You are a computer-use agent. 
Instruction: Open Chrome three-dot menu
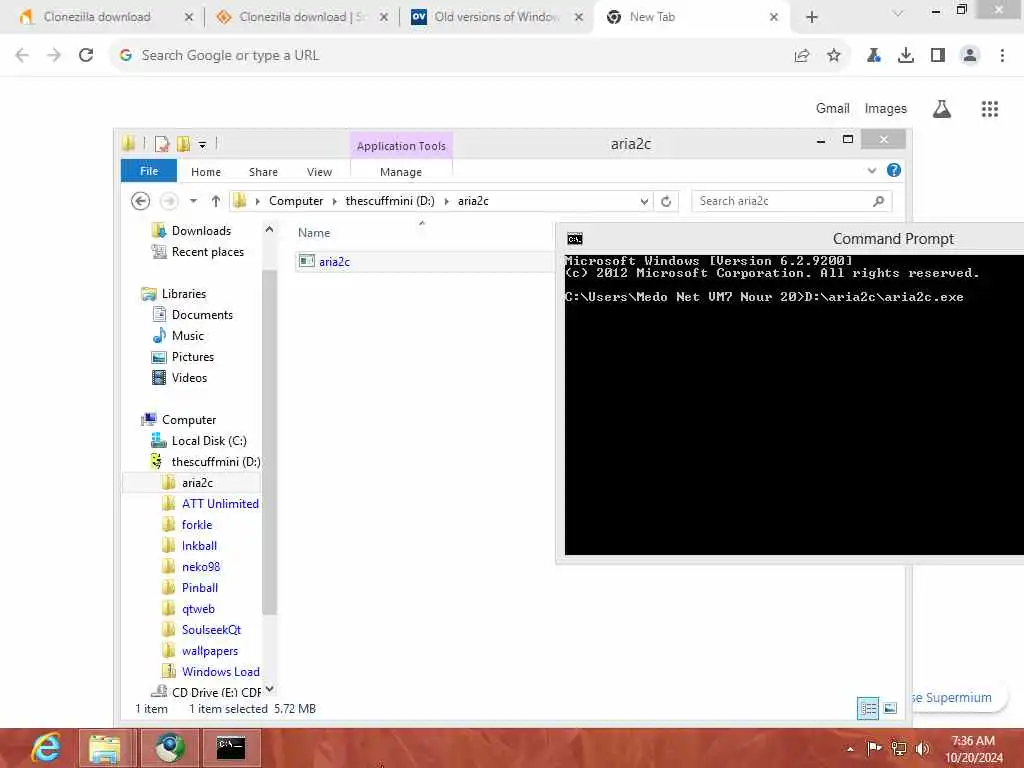1002,56
